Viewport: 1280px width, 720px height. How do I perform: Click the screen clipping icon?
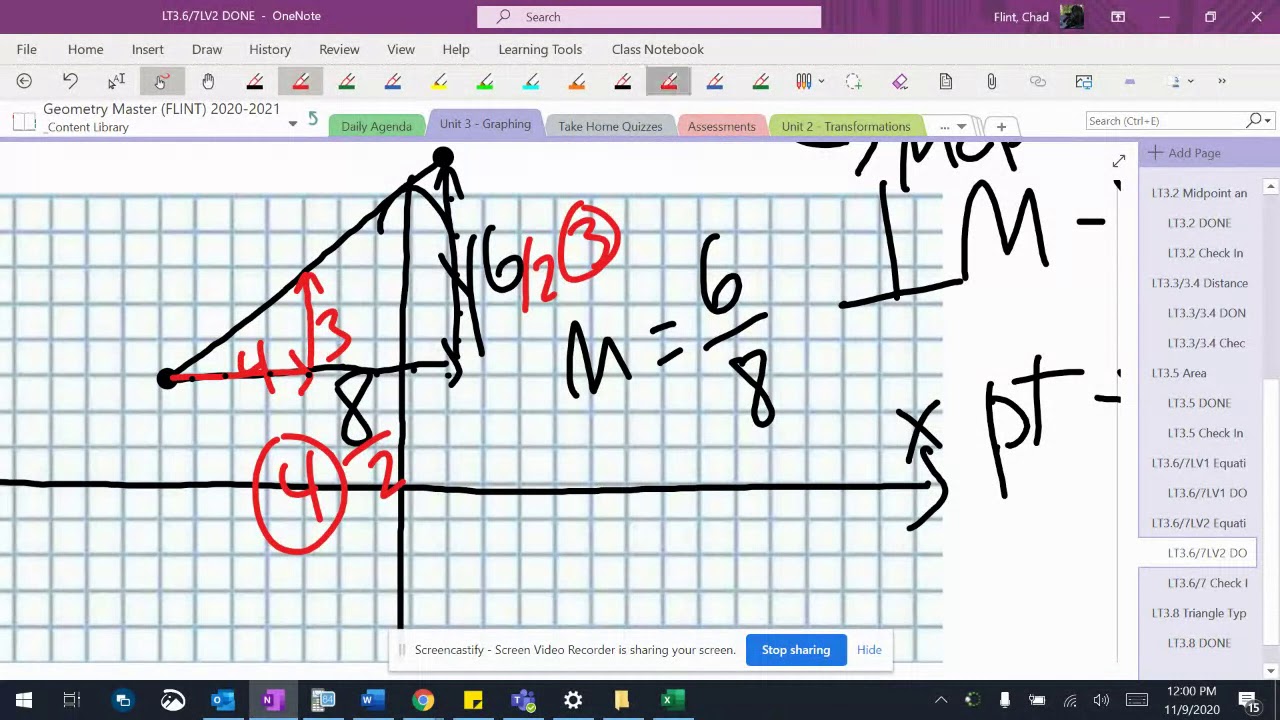(x=1084, y=81)
